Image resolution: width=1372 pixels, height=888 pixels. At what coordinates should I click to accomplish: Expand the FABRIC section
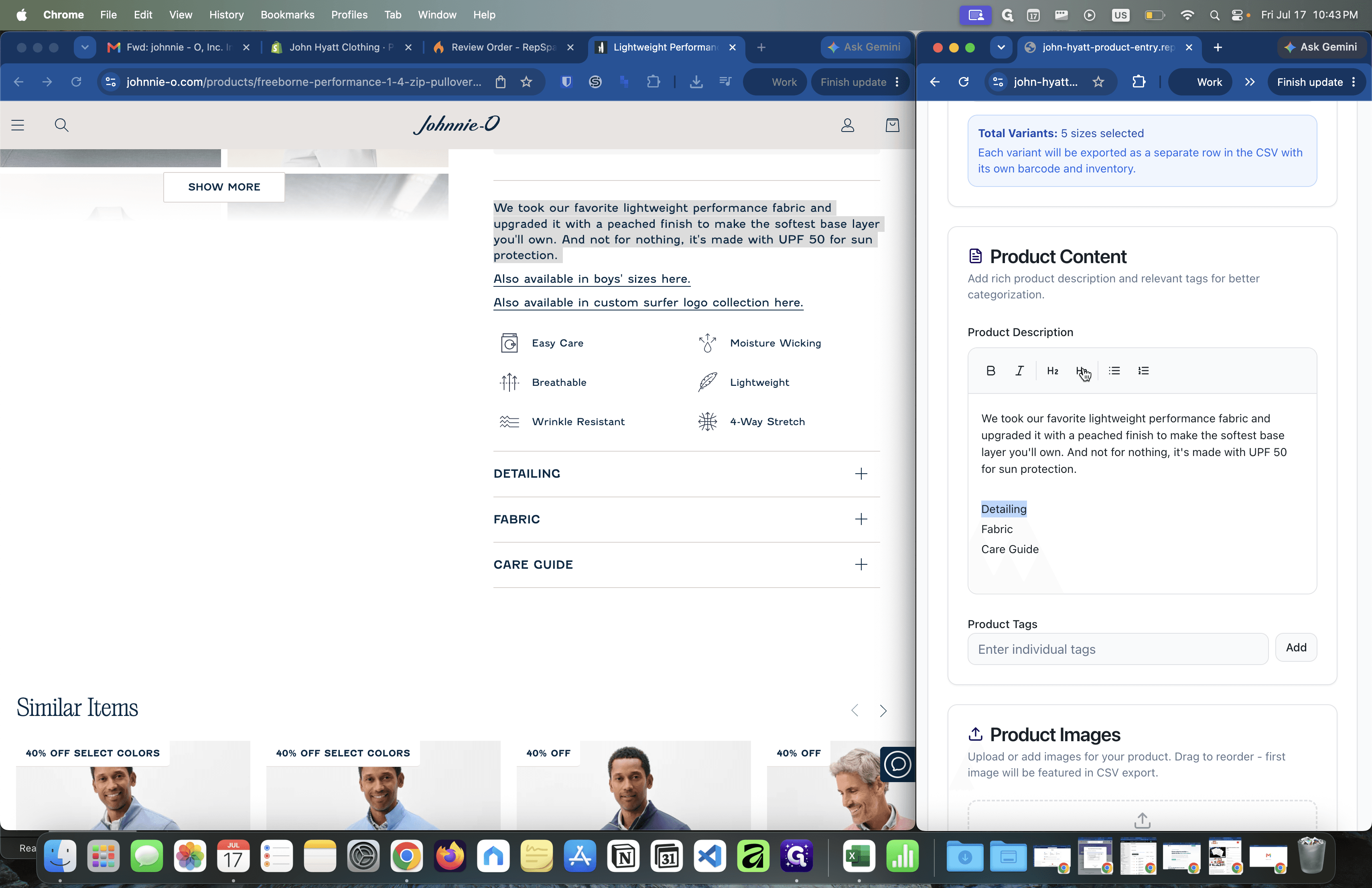(x=686, y=519)
